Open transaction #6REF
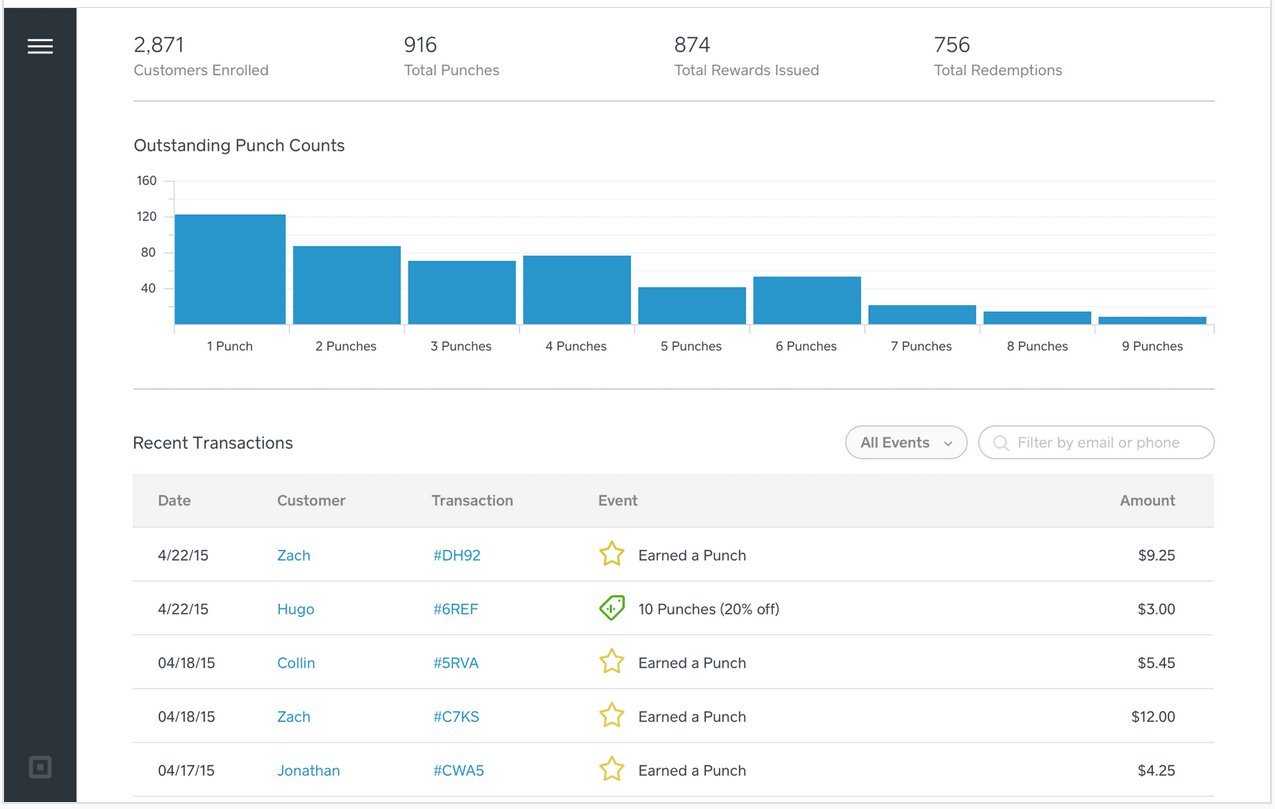 (455, 609)
